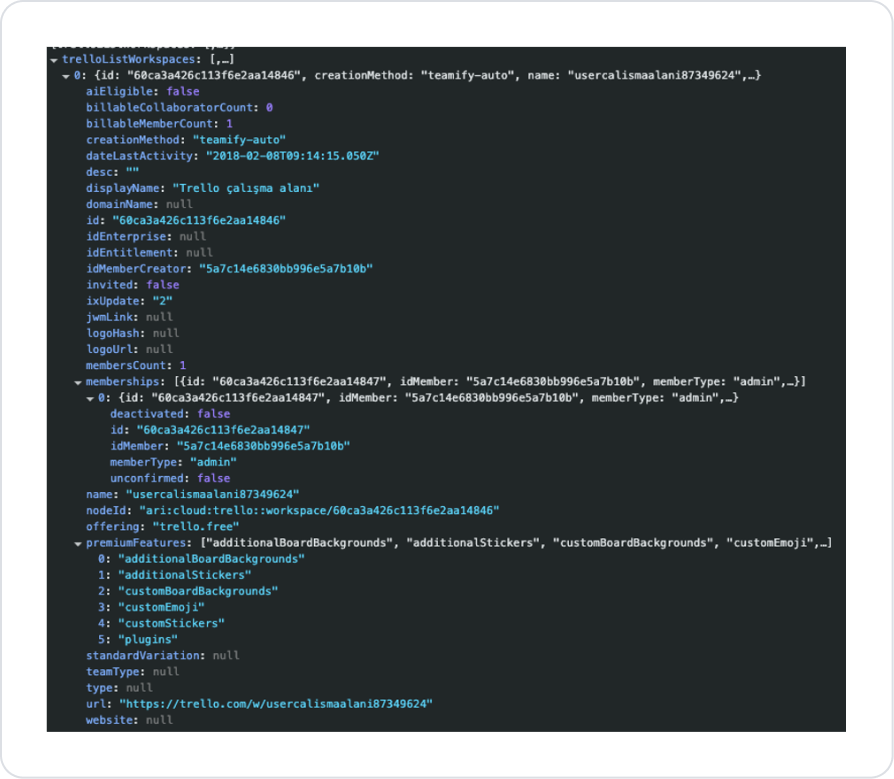The height and width of the screenshot is (779, 894).
Task: Click the idMemberCreator value string
Action: [286, 269]
